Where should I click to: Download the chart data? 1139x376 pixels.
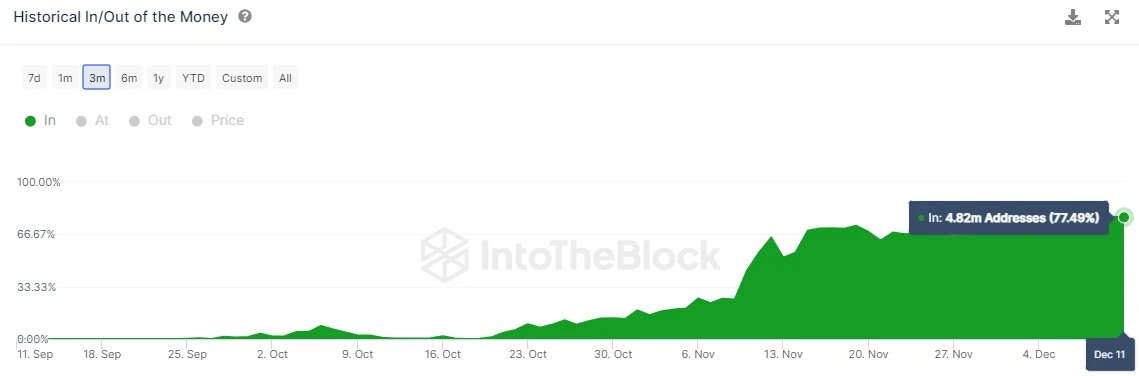pyautogui.click(x=1073, y=17)
